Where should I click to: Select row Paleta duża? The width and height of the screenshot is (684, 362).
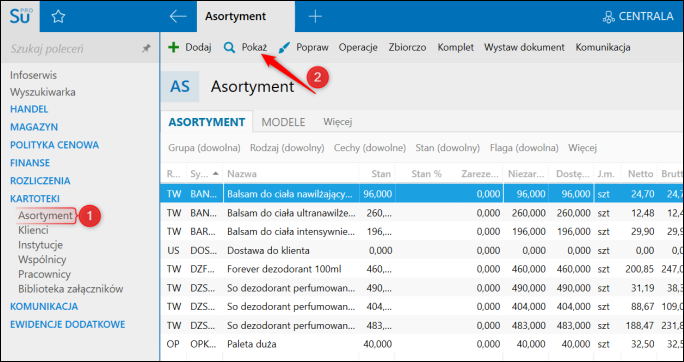(x=422, y=344)
